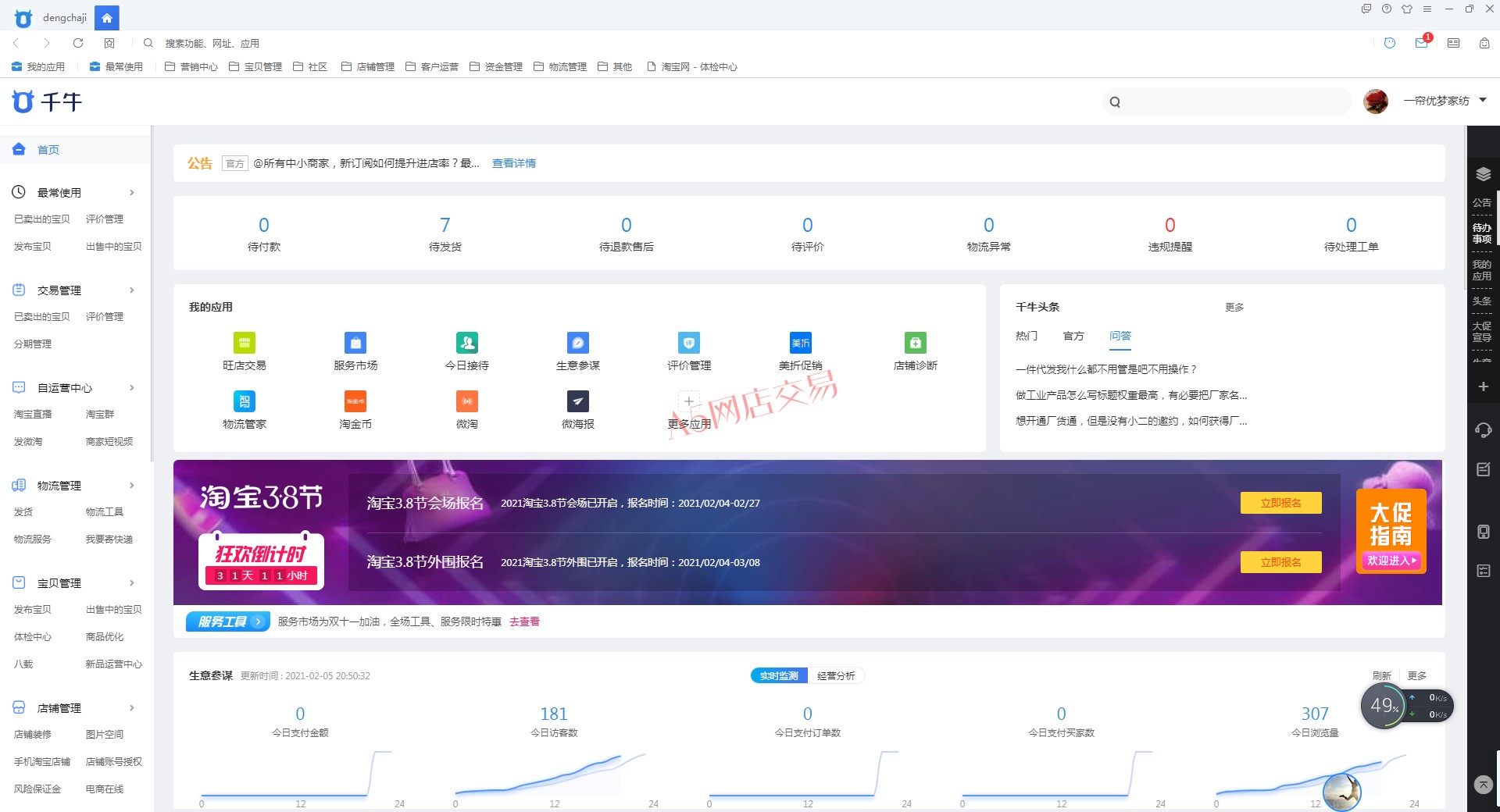Open the 微淘 app icon
Image resolution: width=1500 pixels, height=812 pixels.
467,401
